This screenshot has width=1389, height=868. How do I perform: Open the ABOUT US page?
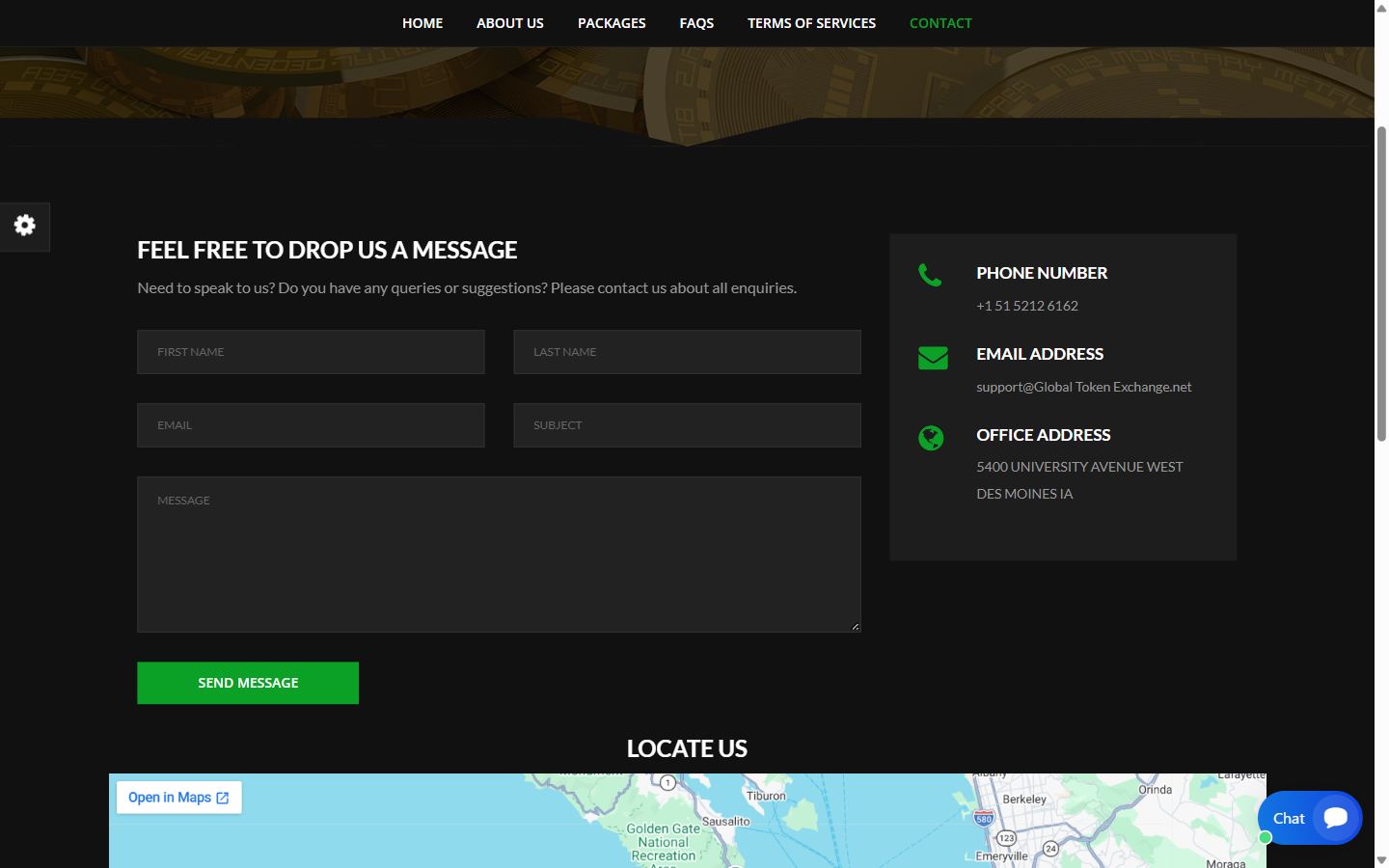[x=510, y=23]
